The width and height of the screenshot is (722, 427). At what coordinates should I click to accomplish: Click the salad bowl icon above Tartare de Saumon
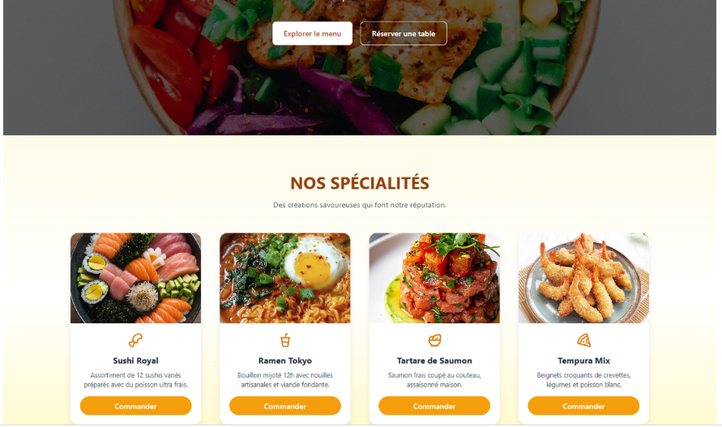tap(434, 340)
